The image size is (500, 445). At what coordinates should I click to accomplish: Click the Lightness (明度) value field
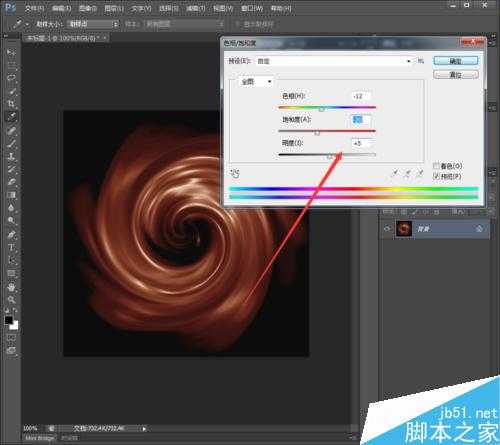tap(361, 143)
